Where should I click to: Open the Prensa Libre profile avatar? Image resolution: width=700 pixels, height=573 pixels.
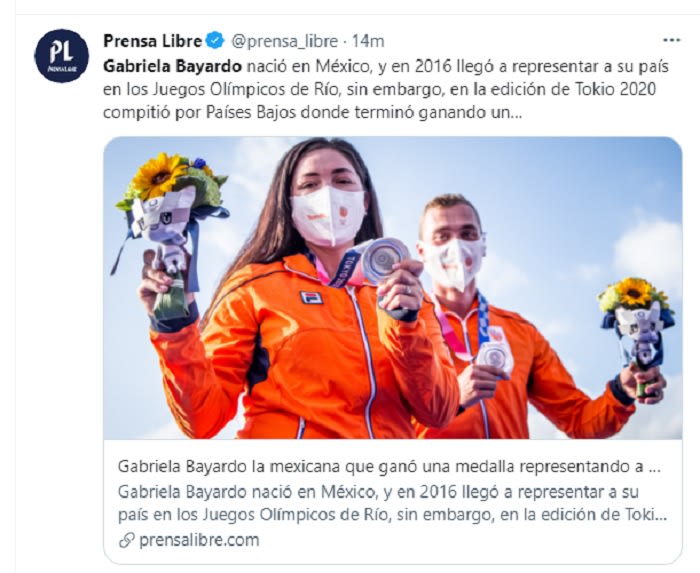(x=62, y=56)
